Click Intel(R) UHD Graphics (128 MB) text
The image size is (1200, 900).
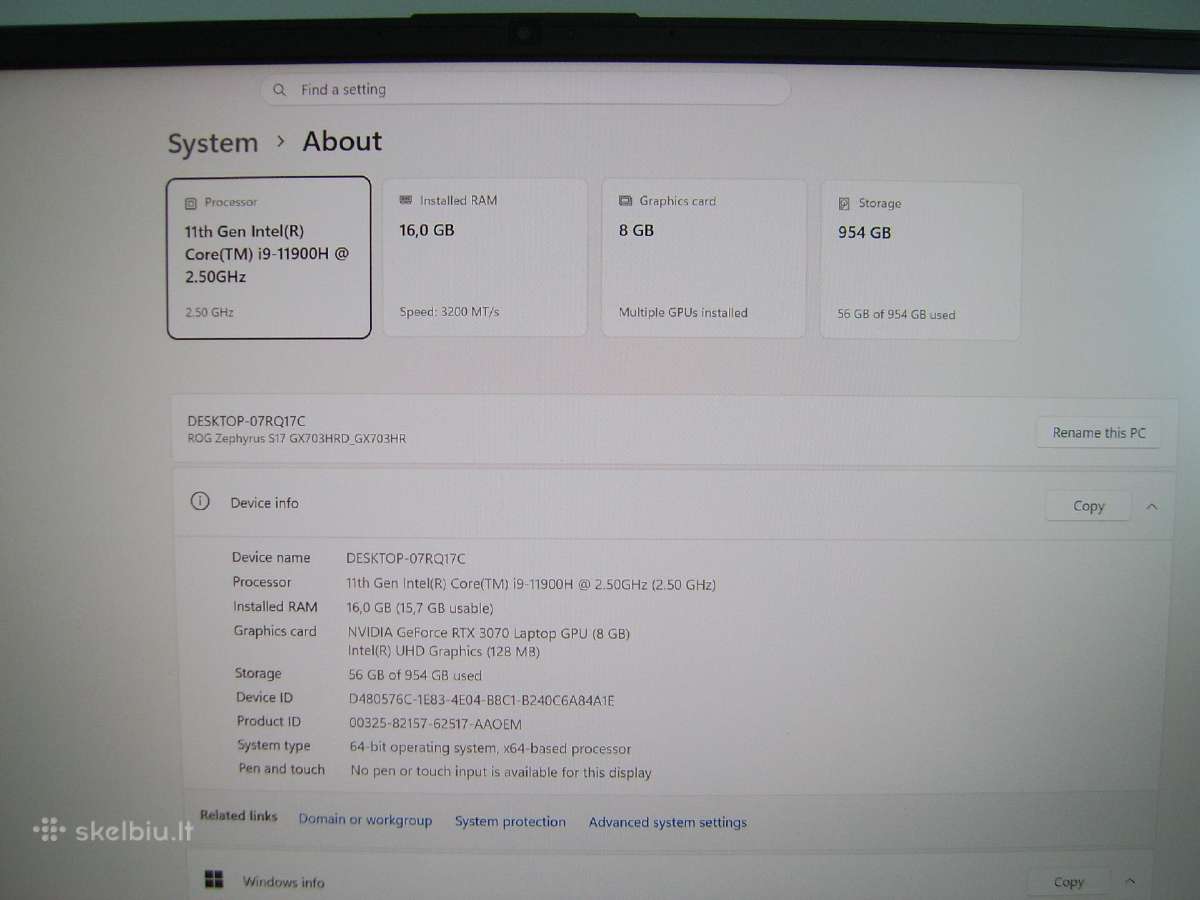click(444, 651)
